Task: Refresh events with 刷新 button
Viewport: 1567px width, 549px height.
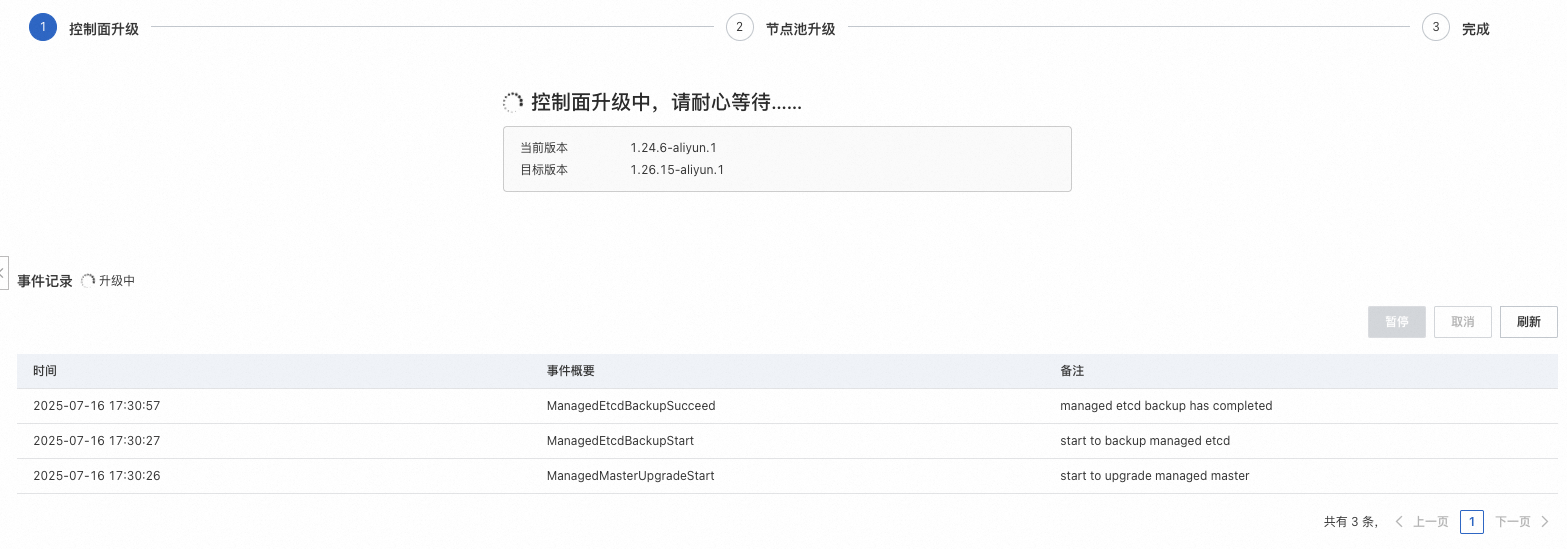Action: click(x=1529, y=322)
